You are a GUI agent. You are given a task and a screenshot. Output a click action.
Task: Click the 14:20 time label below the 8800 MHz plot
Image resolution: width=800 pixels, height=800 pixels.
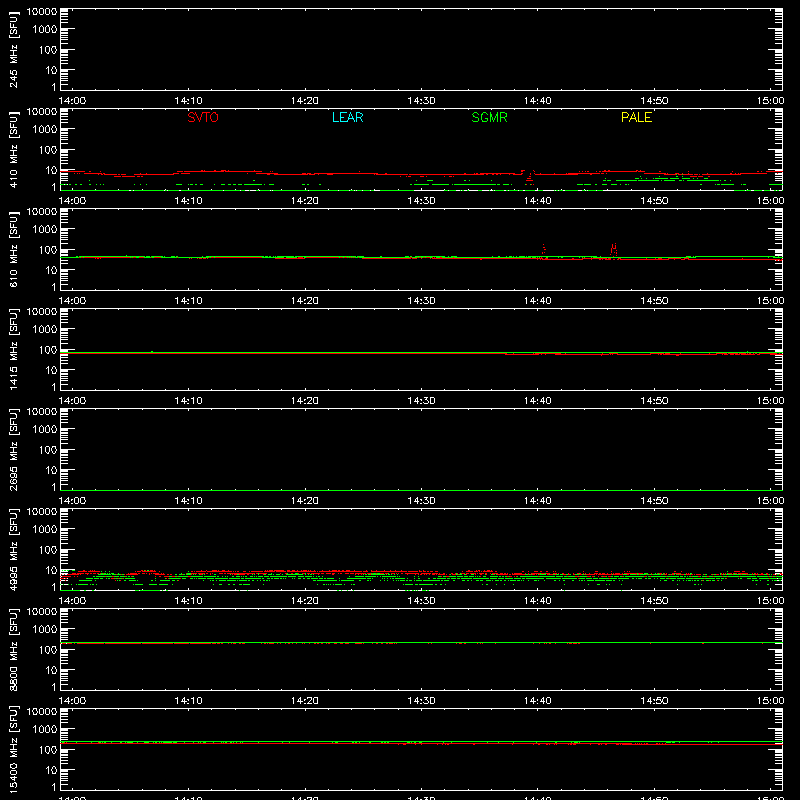pyautogui.click(x=305, y=701)
